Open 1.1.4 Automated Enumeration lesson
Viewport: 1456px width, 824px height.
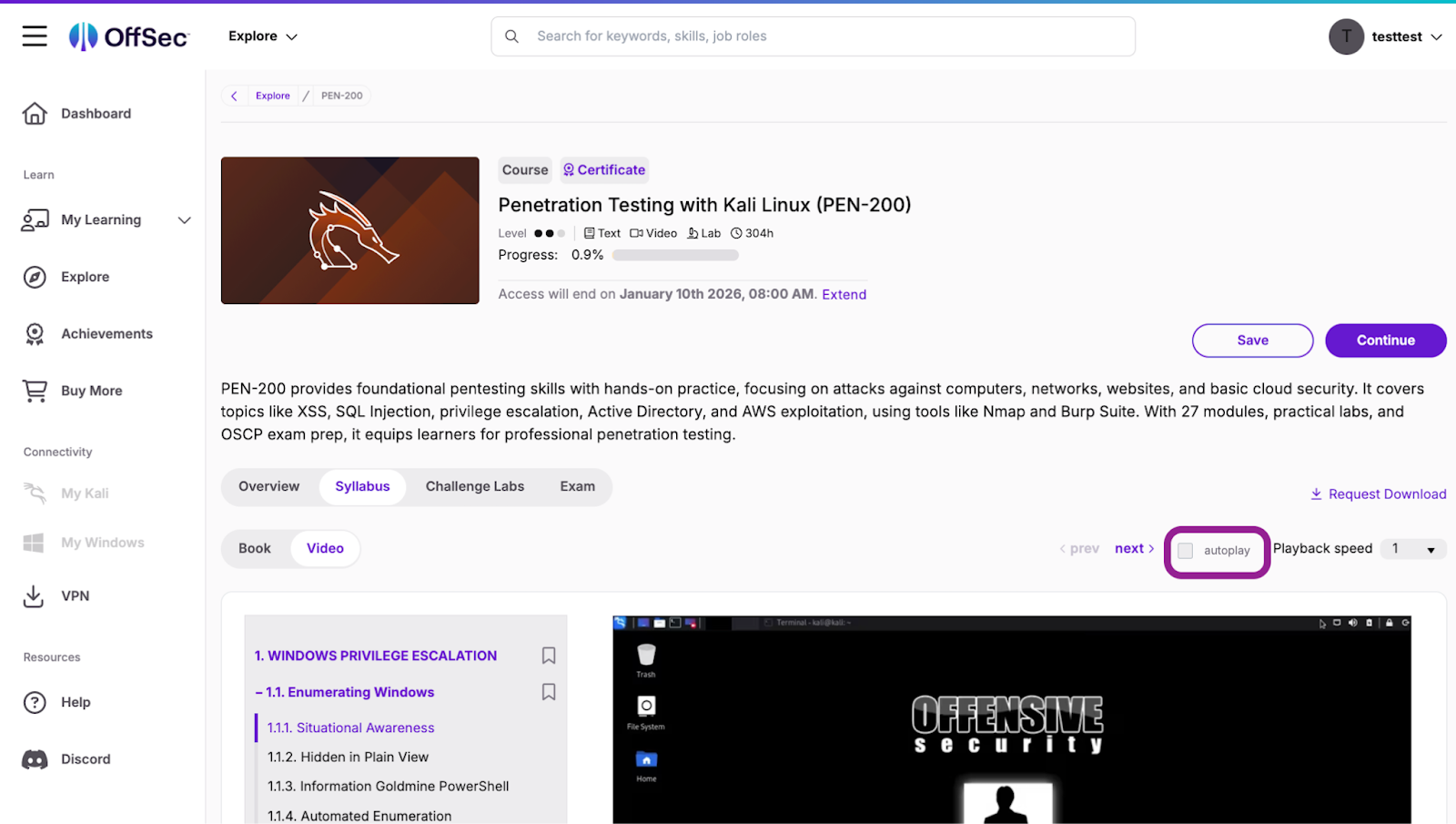click(359, 816)
